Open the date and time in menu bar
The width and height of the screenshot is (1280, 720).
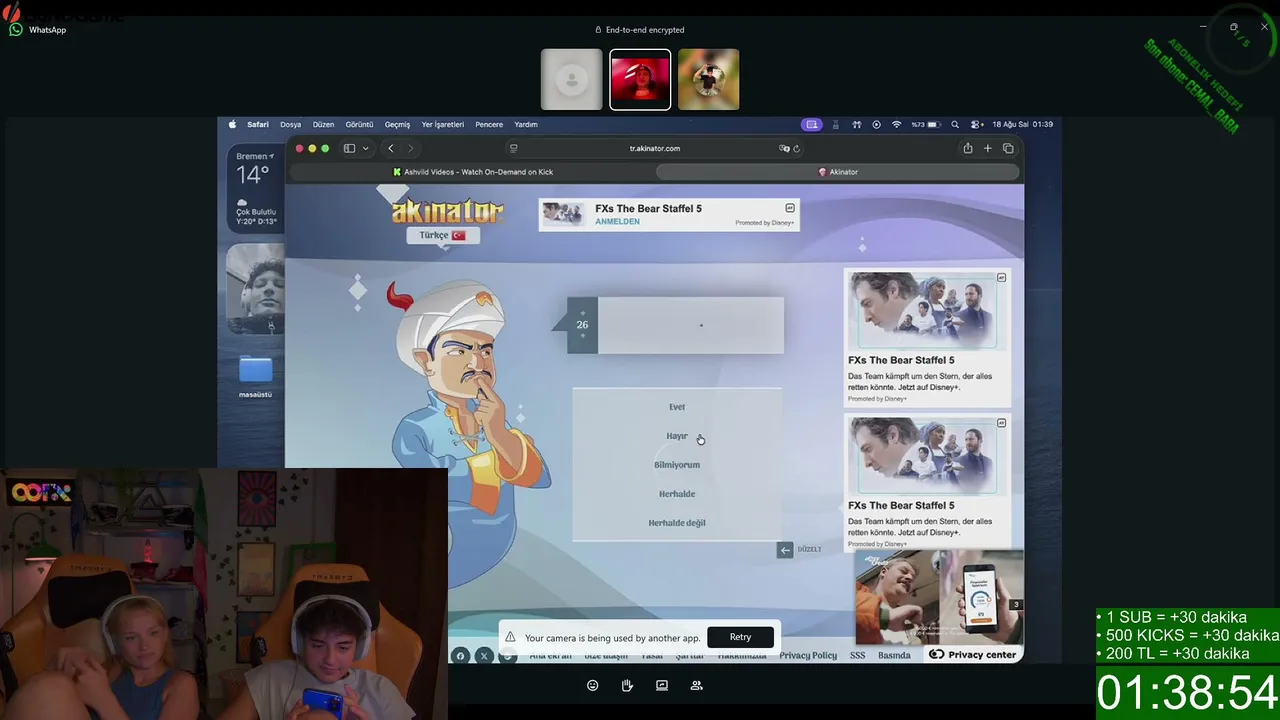[x=1023, y=125]
